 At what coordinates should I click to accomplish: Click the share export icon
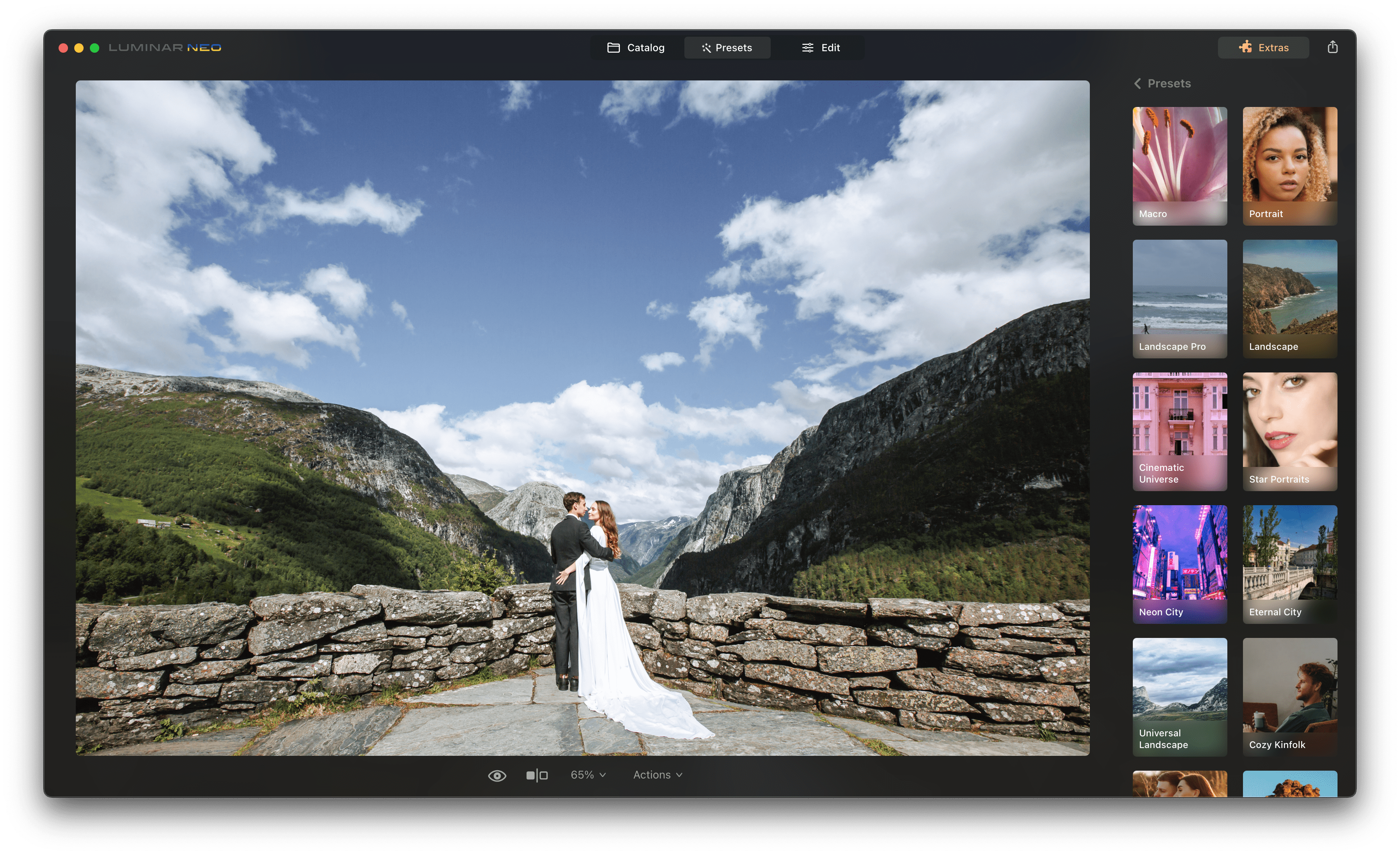[x=1332, y=47]
